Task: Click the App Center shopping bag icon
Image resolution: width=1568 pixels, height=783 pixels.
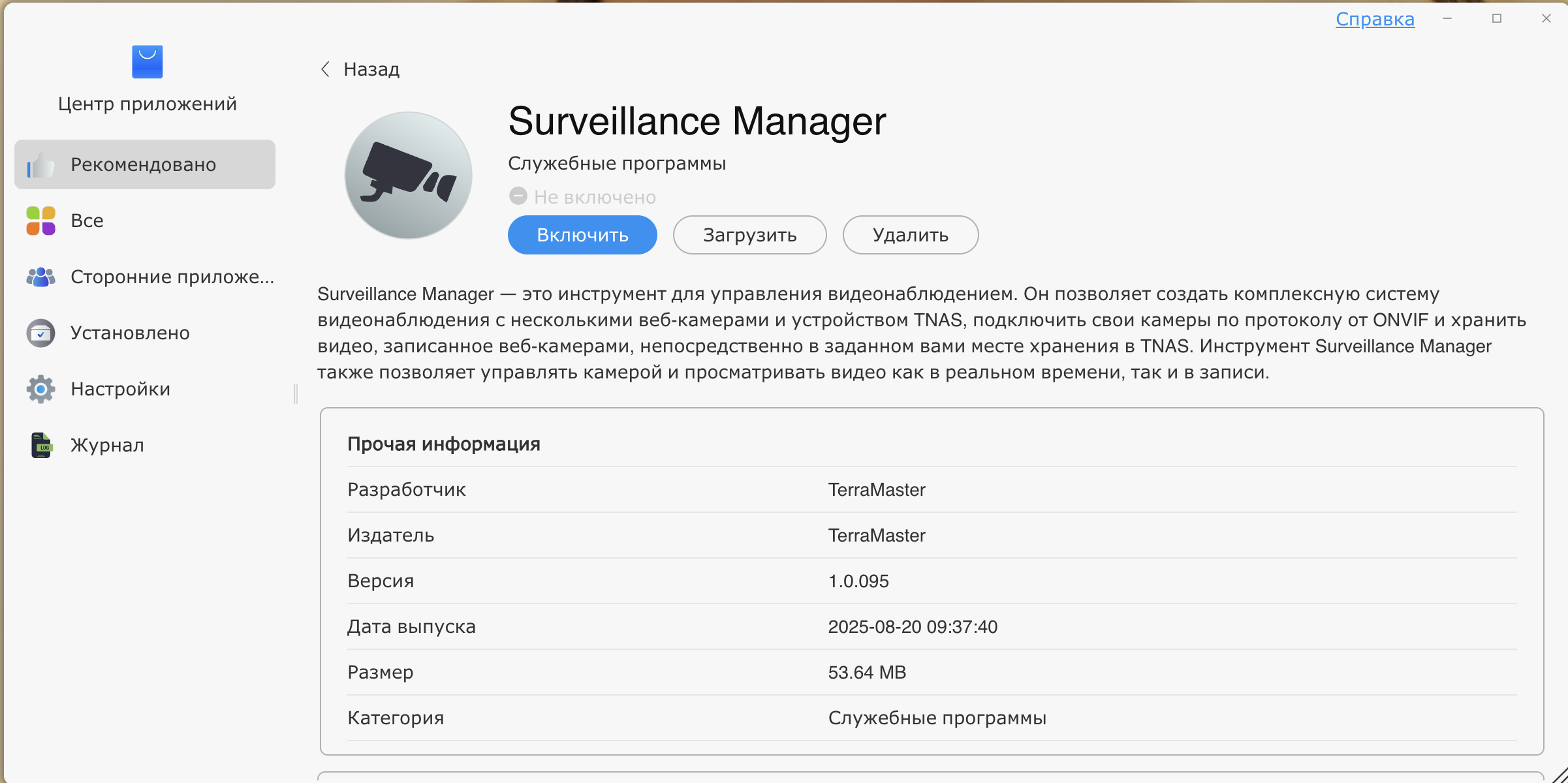Action: (x=147, y=62)
